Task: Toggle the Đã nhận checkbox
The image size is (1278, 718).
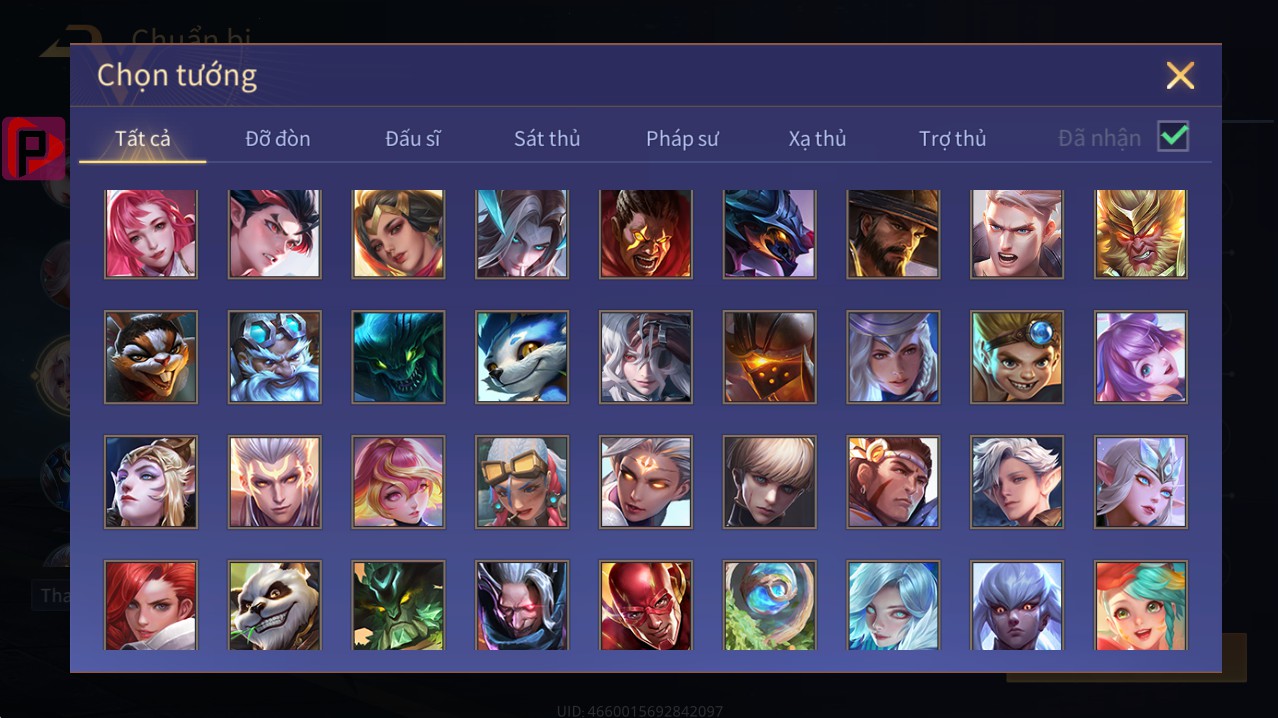Action: click(1173, 136)
